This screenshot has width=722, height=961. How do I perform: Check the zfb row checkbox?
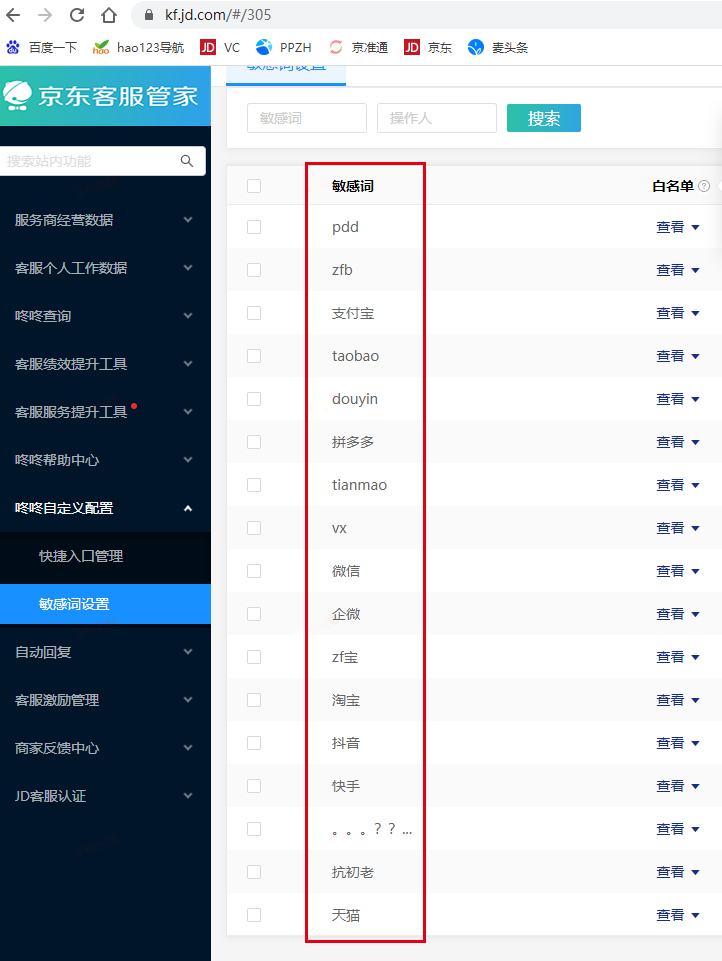coord(254,270)
